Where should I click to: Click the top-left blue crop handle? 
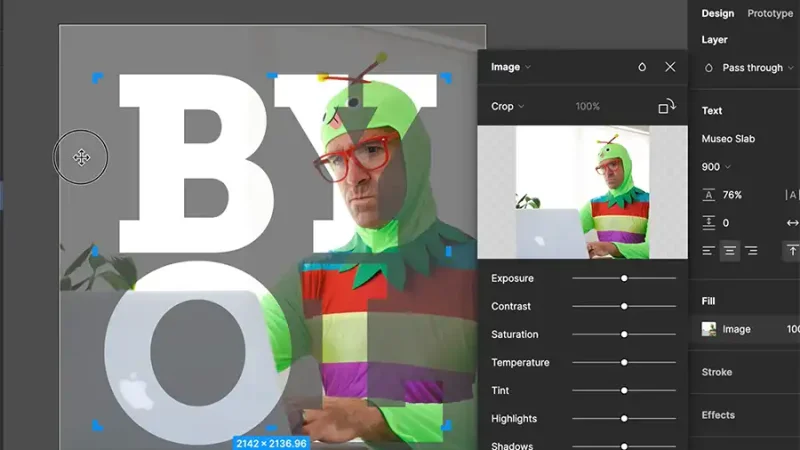coord(97,78)
